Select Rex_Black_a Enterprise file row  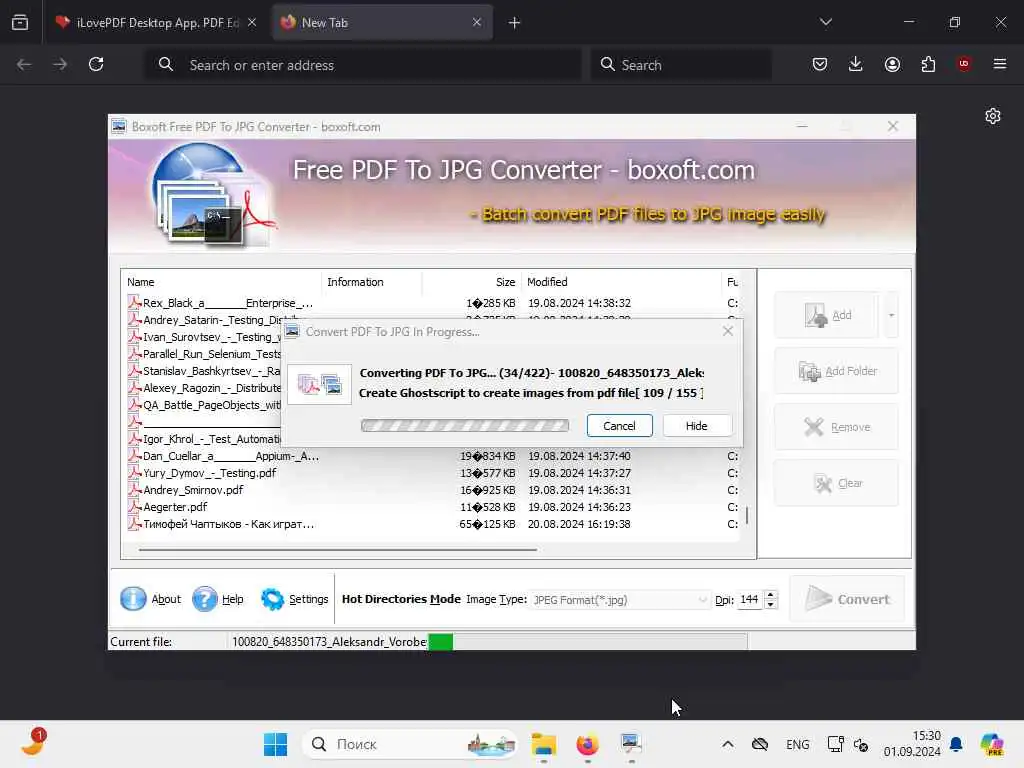(431, 303)
